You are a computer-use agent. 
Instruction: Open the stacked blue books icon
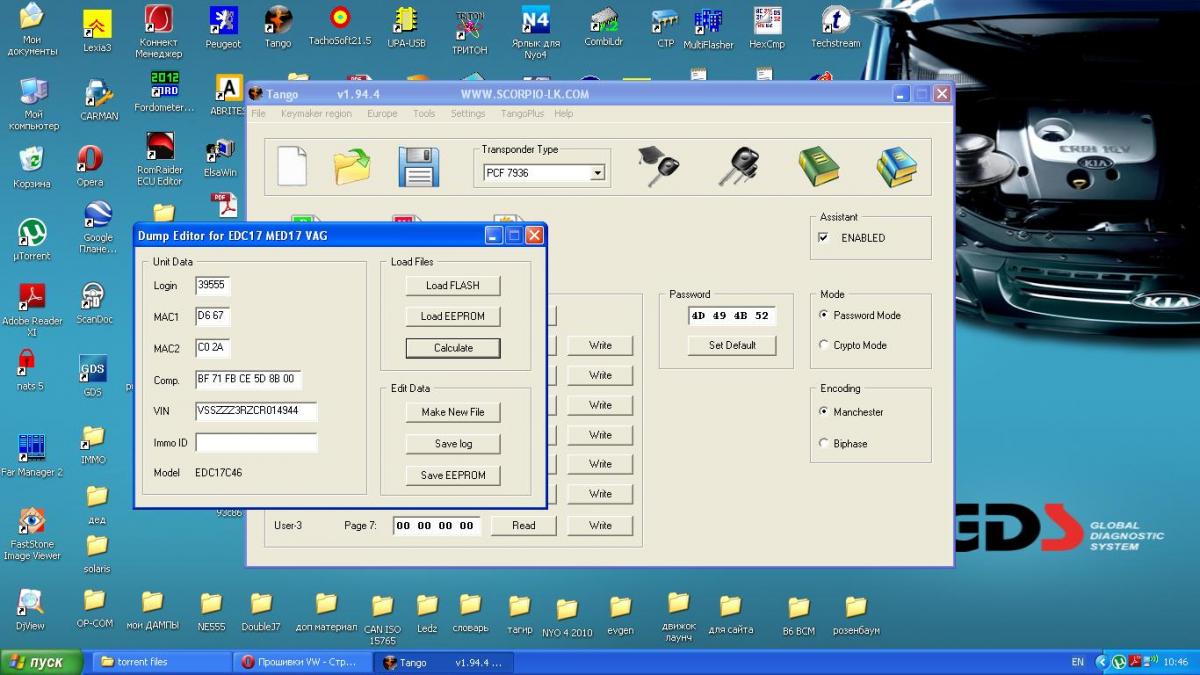897,166
